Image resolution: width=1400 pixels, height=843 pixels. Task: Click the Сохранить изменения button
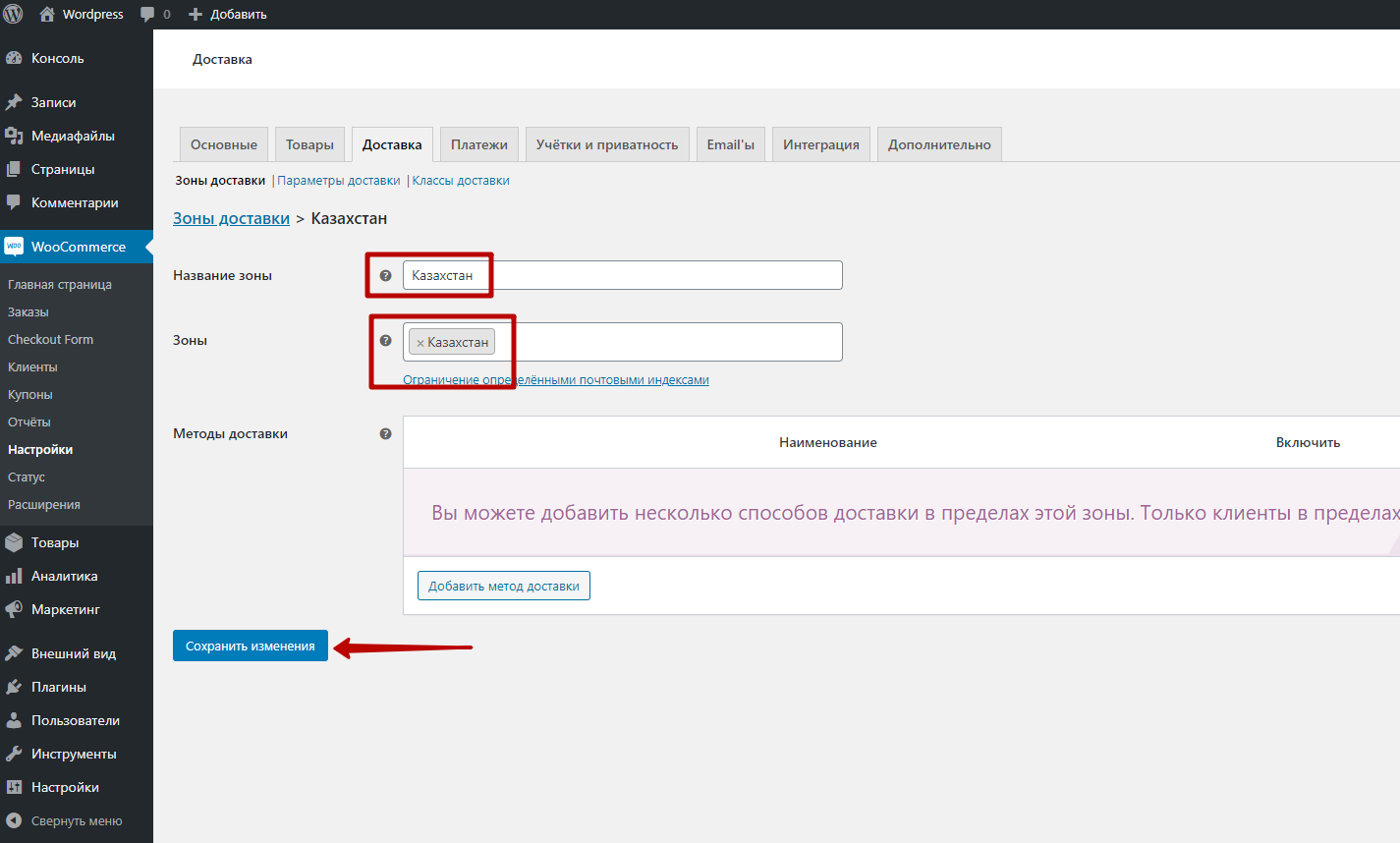[251, 646]
